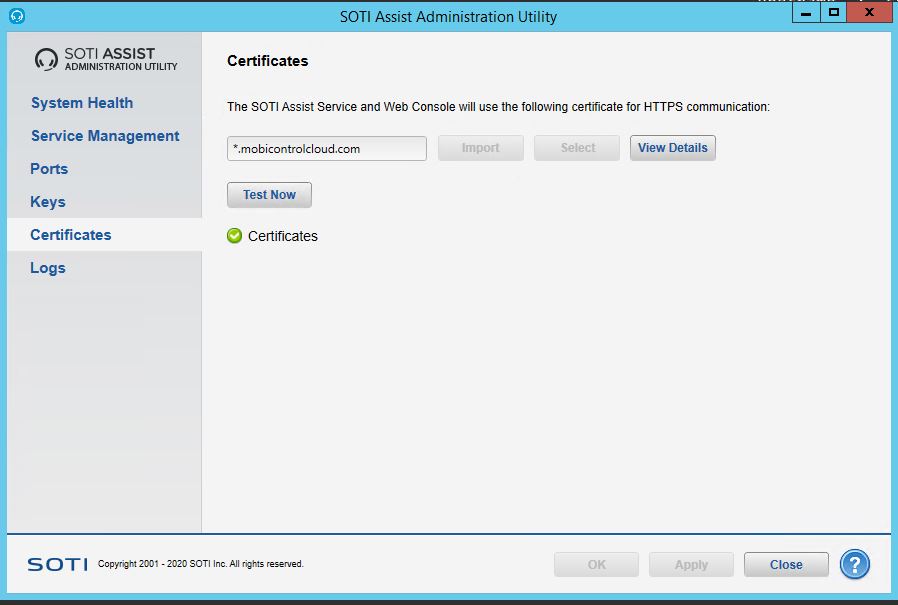This screenshot has width=898, height=605.
Task: Click the greyed-out Select button
Action: pyautogui.click(x=577, y=148)
